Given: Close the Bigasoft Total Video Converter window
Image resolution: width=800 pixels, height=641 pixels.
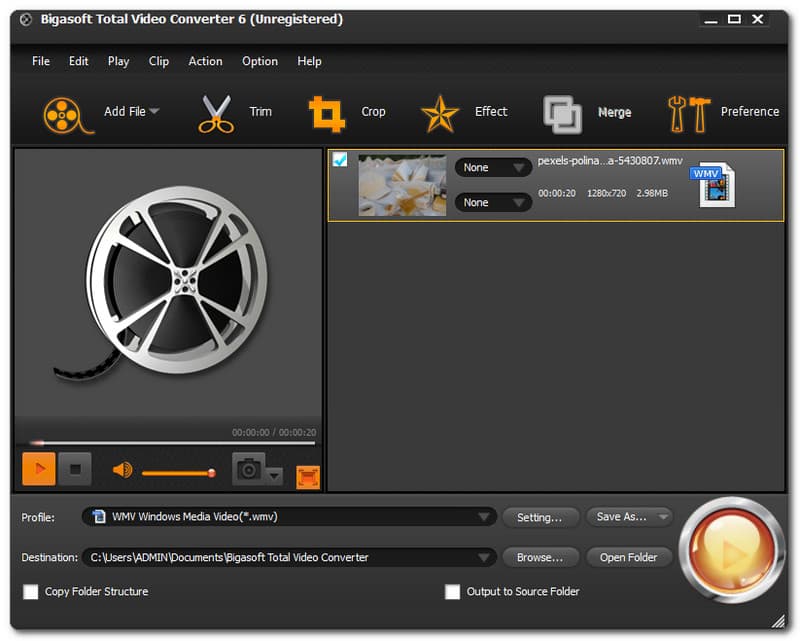Looking at the screenshot, I should point(758,19).
